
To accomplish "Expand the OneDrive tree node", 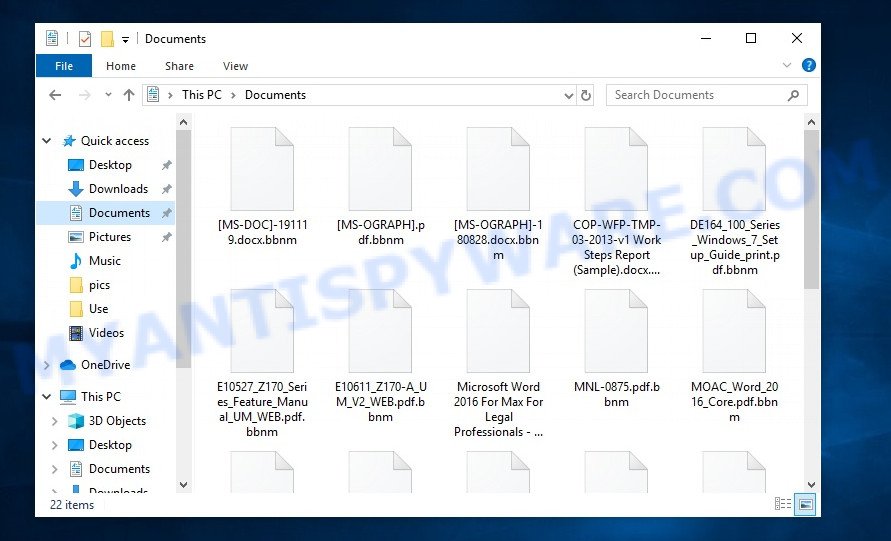I will click(x=47, y=365).
